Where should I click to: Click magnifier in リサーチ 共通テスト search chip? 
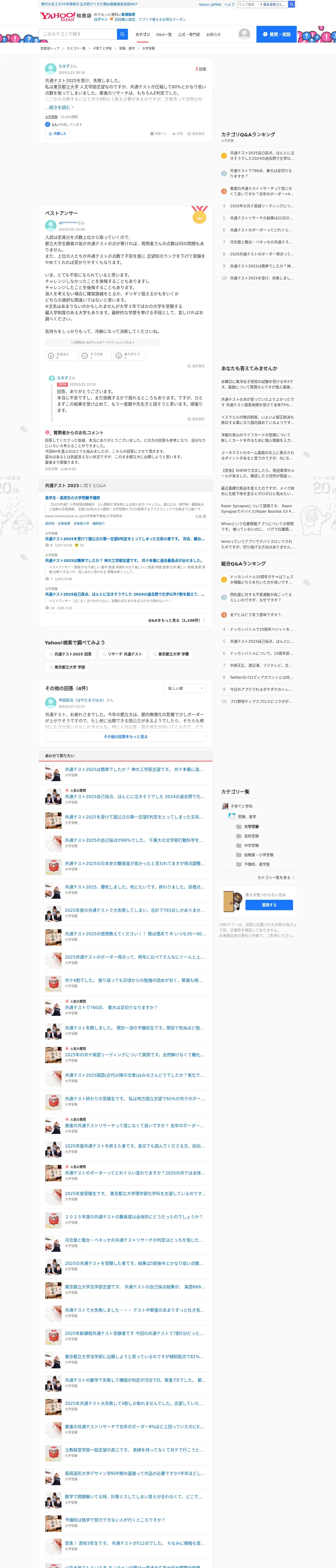coord(105,654)
